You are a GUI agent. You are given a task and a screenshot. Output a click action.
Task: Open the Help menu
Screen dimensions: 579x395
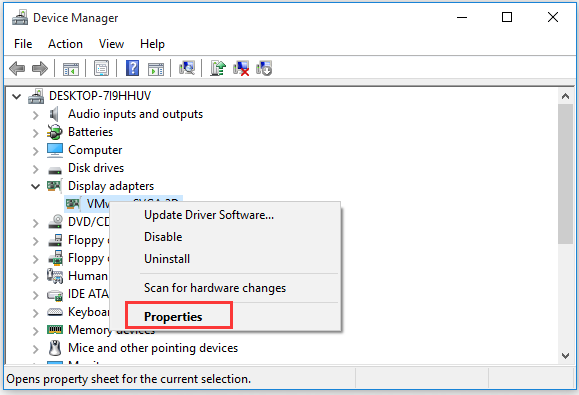152,44
